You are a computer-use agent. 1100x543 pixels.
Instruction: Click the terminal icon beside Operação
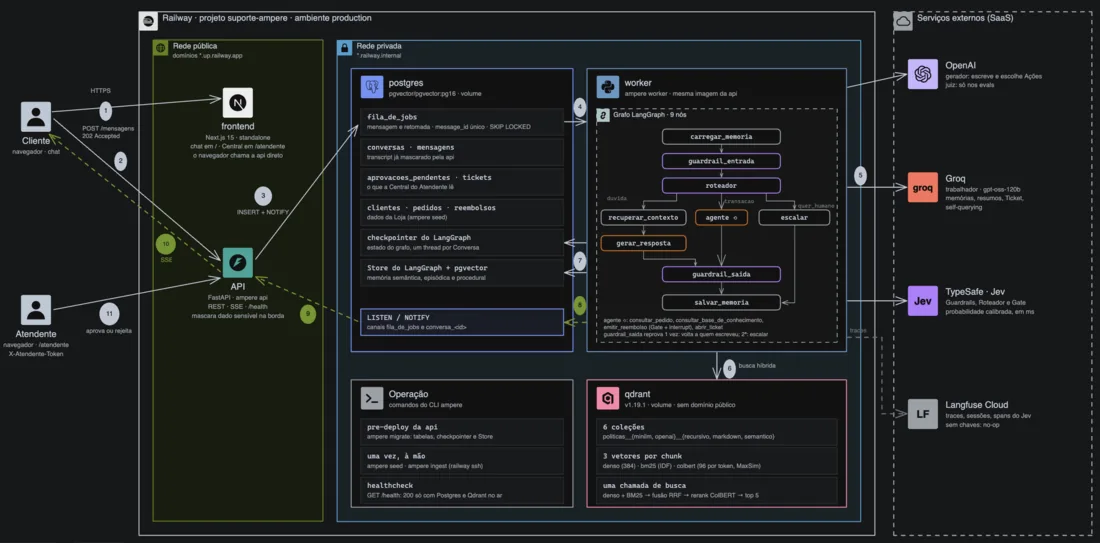[373, 398]
